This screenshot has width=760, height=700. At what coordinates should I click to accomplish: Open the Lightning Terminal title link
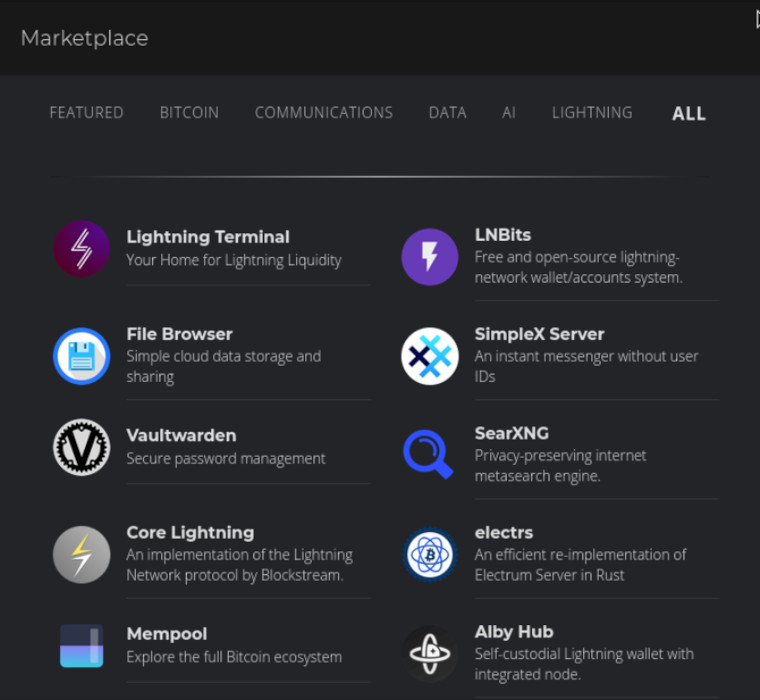[x=208, y=237]
